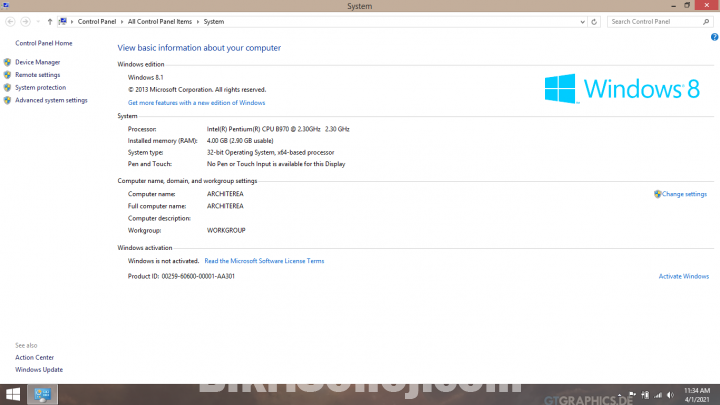The image size is (720, 405).
Task: Expand chevron after All Control Panel Items
Action: pyautogui.click(x=198, y=22)
